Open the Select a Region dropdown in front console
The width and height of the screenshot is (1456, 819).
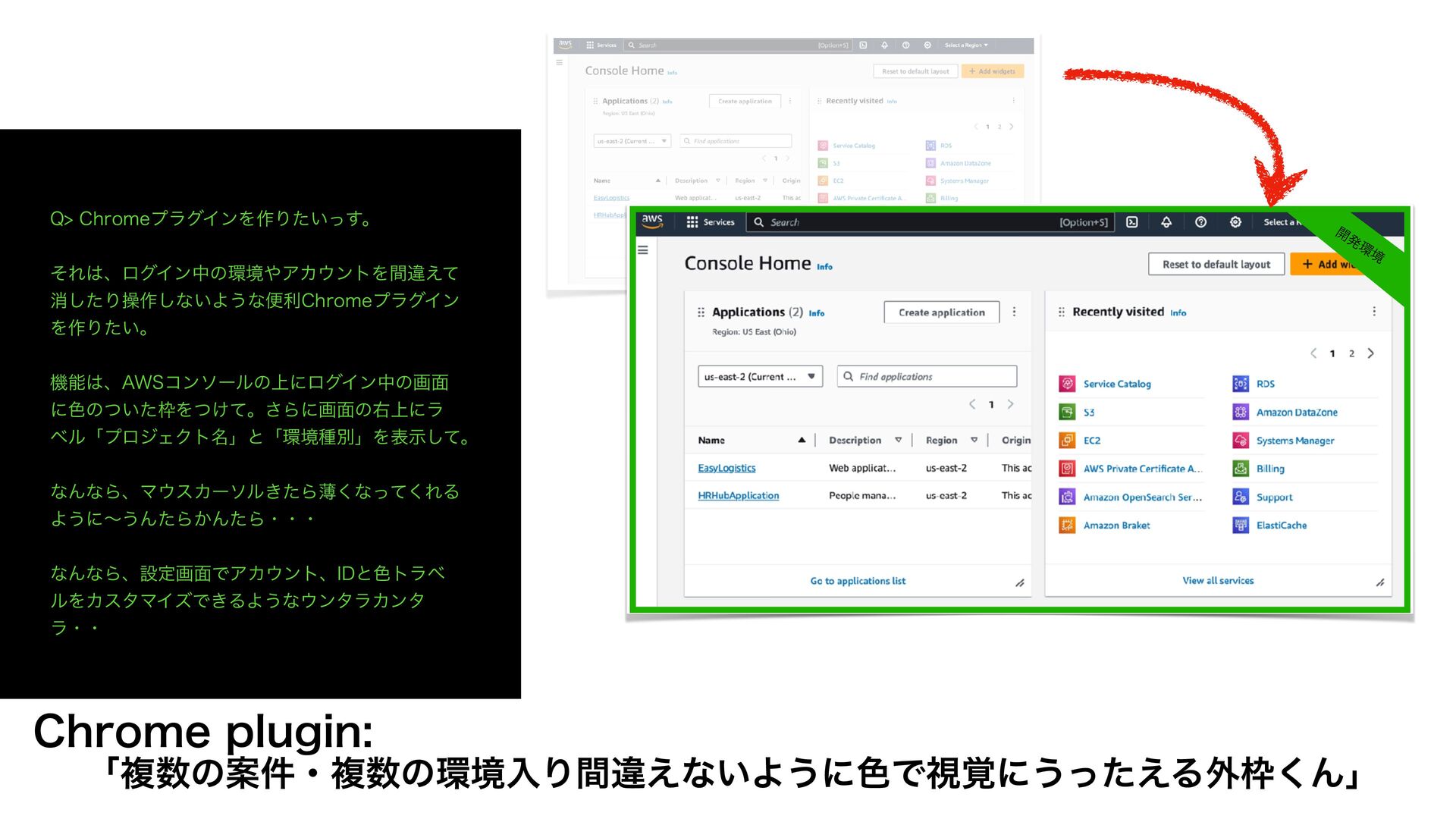(x=1282, y=222)
